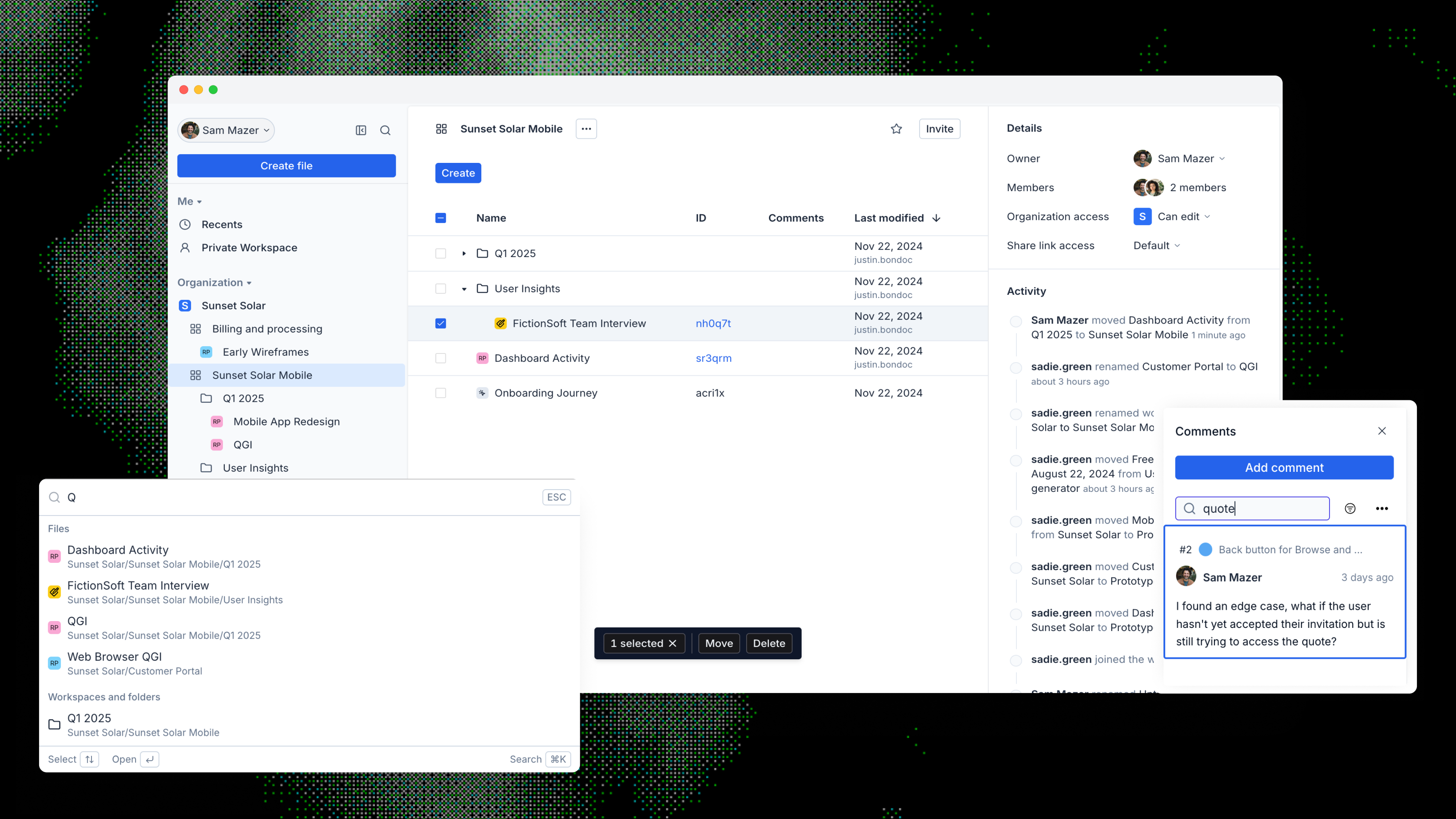Screen dimensions: 1456x819
Task: Uncheck the FictionSoft Team Interview row checkbox
Action: (440, 324)
